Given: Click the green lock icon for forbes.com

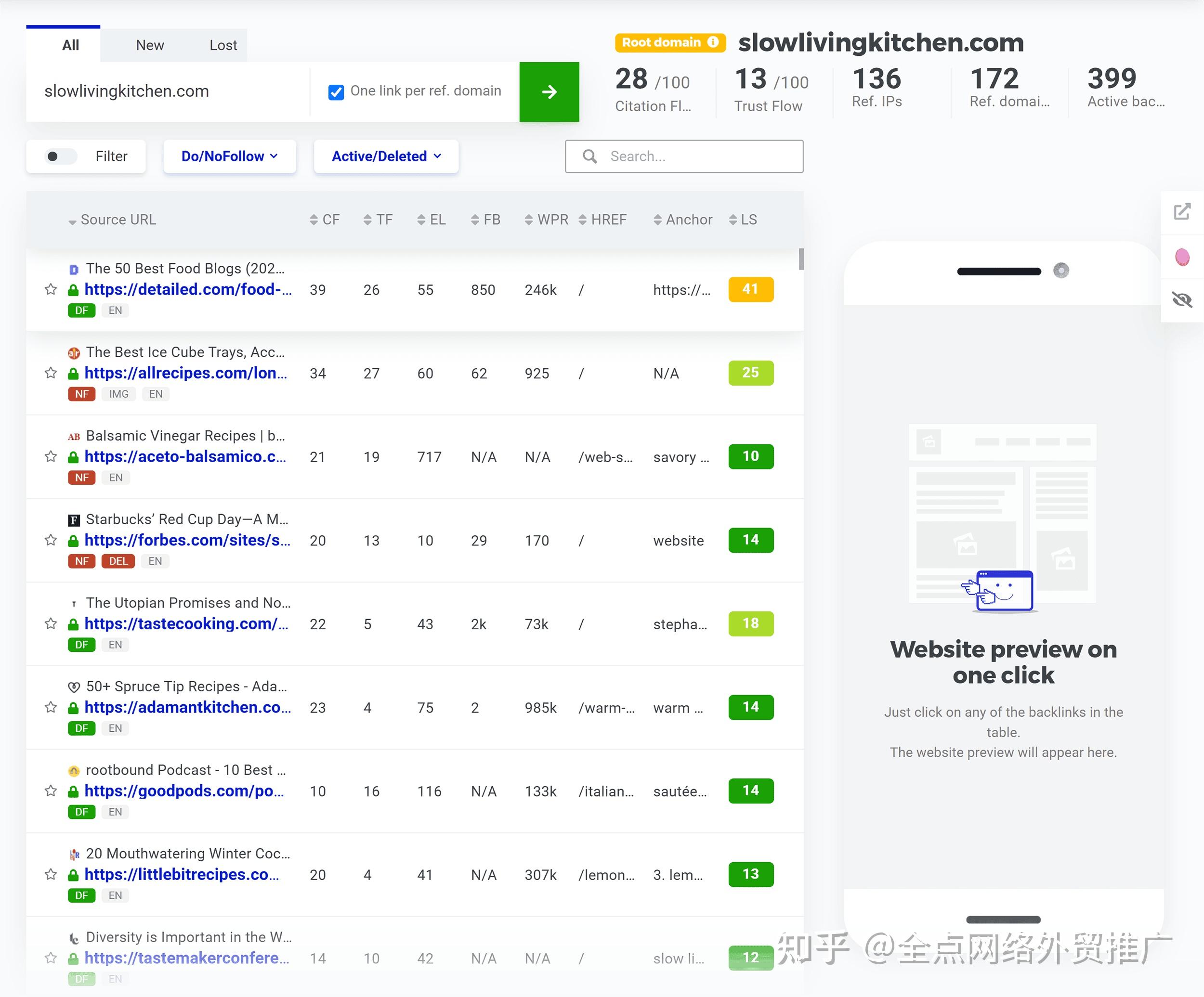Looking at the screenshot, I should [73, 542].
